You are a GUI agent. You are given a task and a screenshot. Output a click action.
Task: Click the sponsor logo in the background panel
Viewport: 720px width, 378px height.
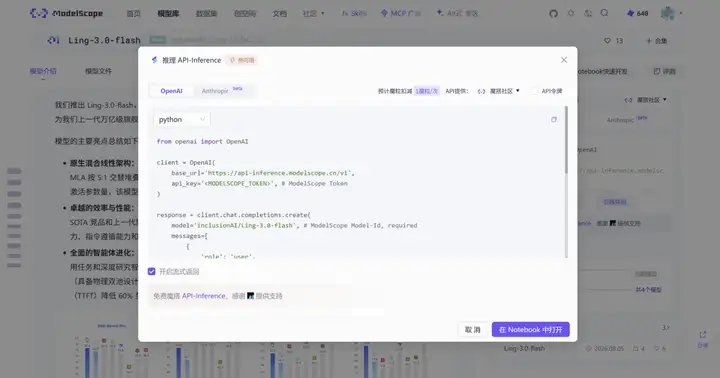pyautogui.click(x=613, y=223)
